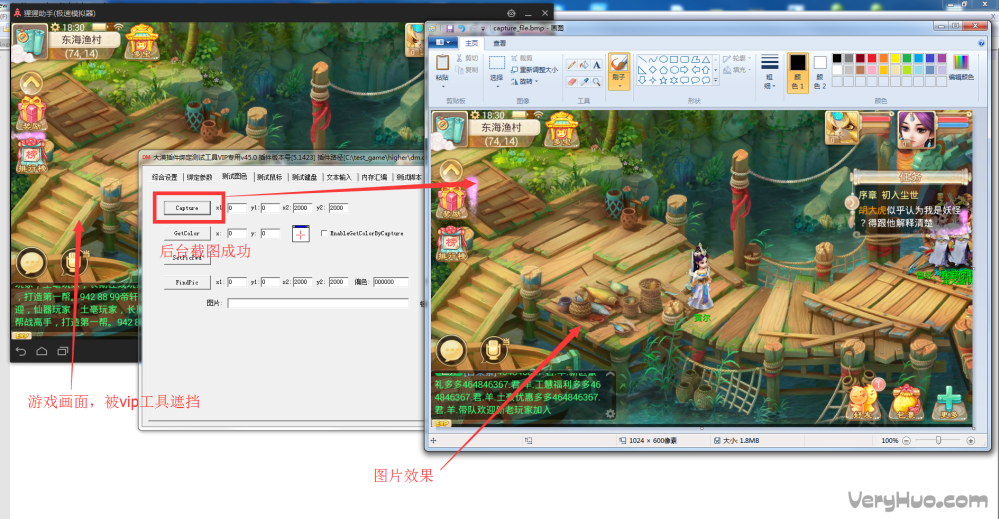Tap the Android recent apps icon in emulator
Screen dimensions: 999x519
(62, 351)
